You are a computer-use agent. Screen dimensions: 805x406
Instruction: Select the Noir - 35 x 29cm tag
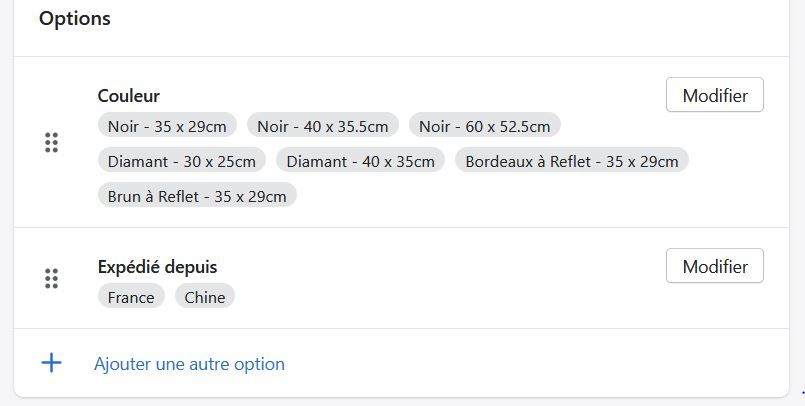(168, 126)
